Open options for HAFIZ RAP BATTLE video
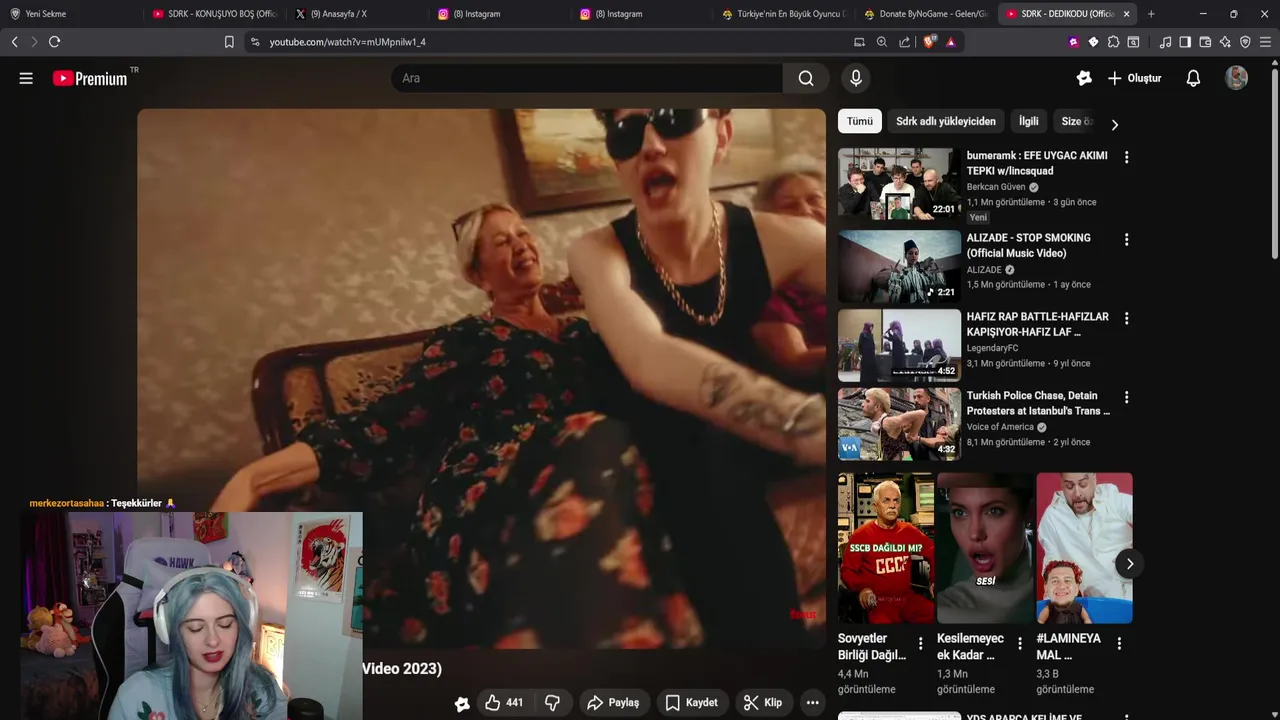1280x720 pixels. [1127, 318]
